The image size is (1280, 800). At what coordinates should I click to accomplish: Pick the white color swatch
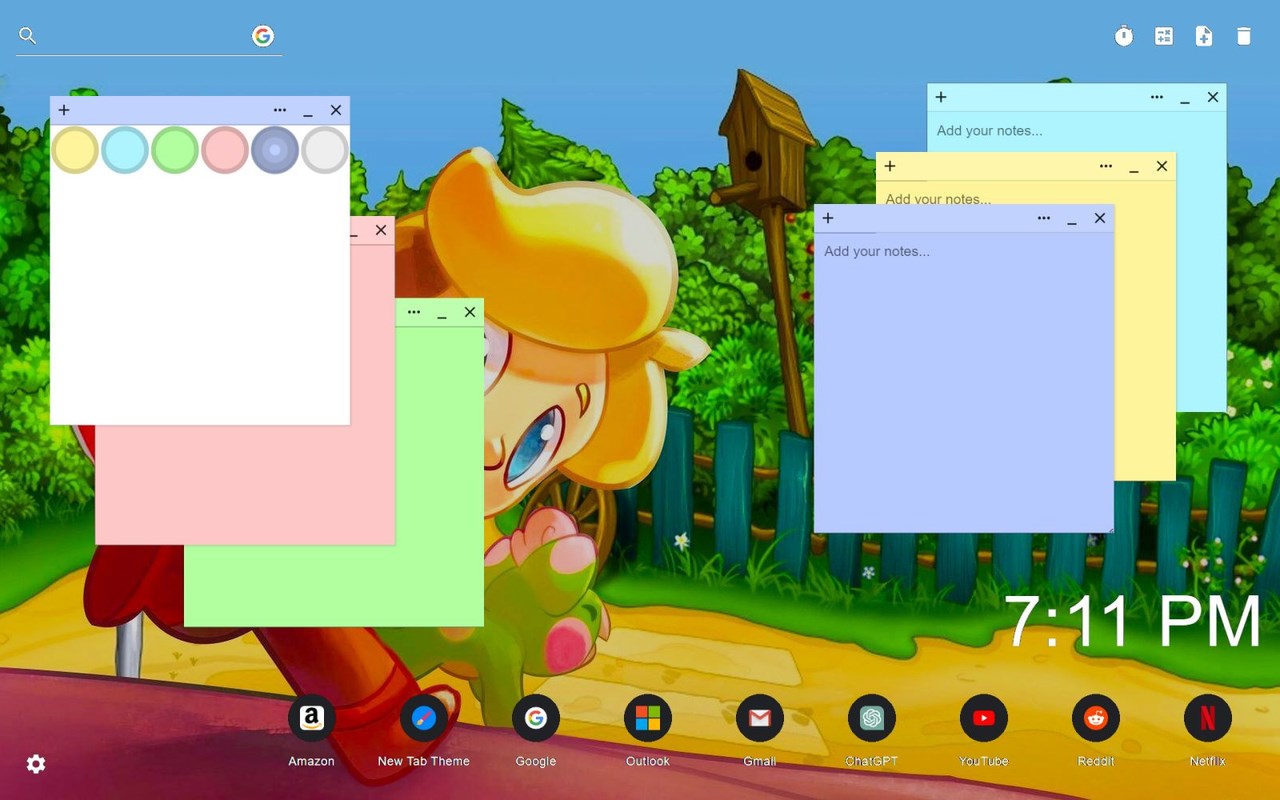(325, 150)
